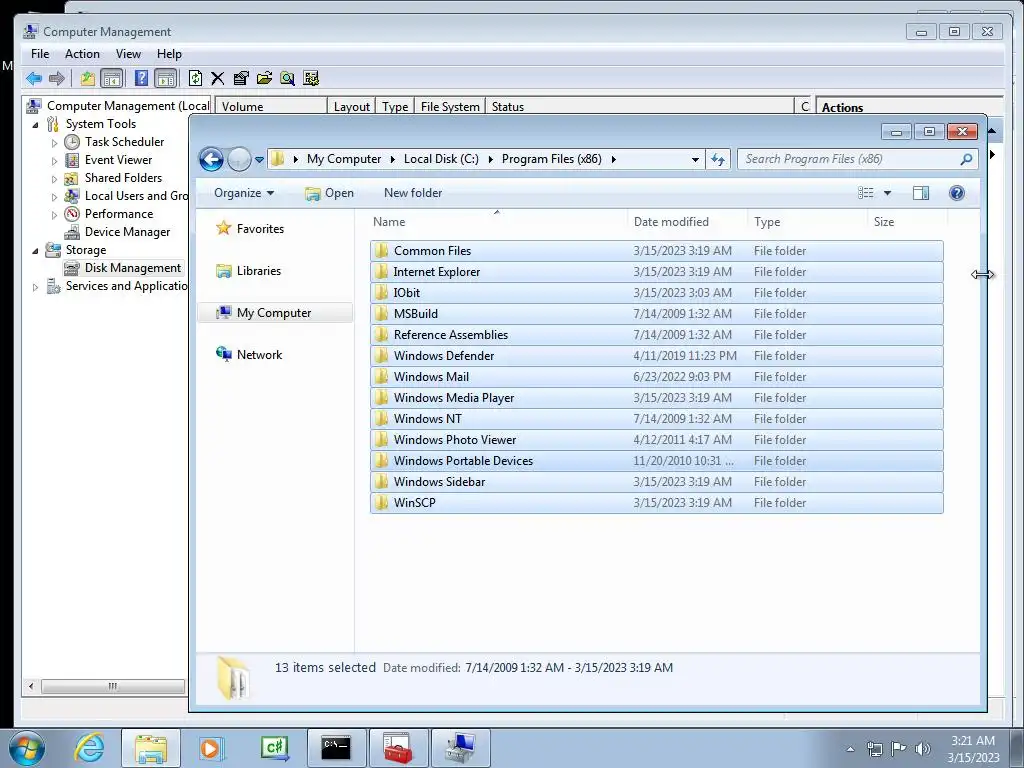Select the Windows Media Player folder
This screenshot has width=1024, height=768.
(656, 398)
